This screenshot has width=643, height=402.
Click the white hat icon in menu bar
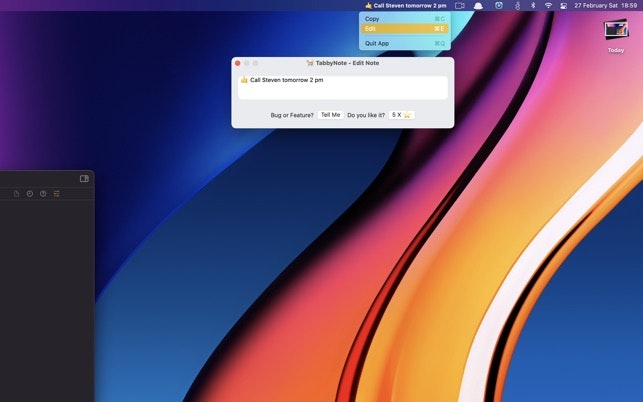(x=478, y=6)
